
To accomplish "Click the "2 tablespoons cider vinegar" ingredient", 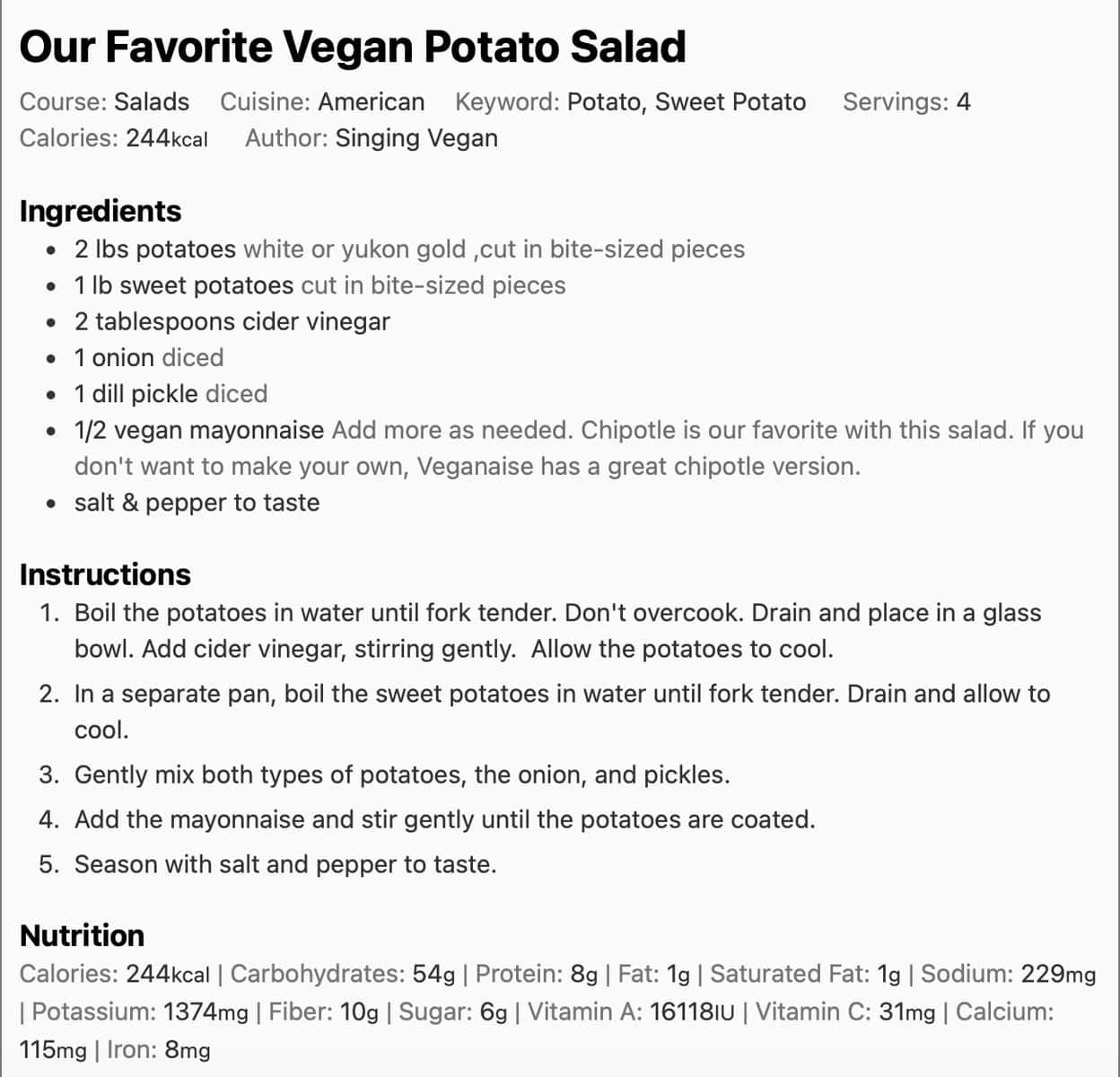I will coord(232,321).
